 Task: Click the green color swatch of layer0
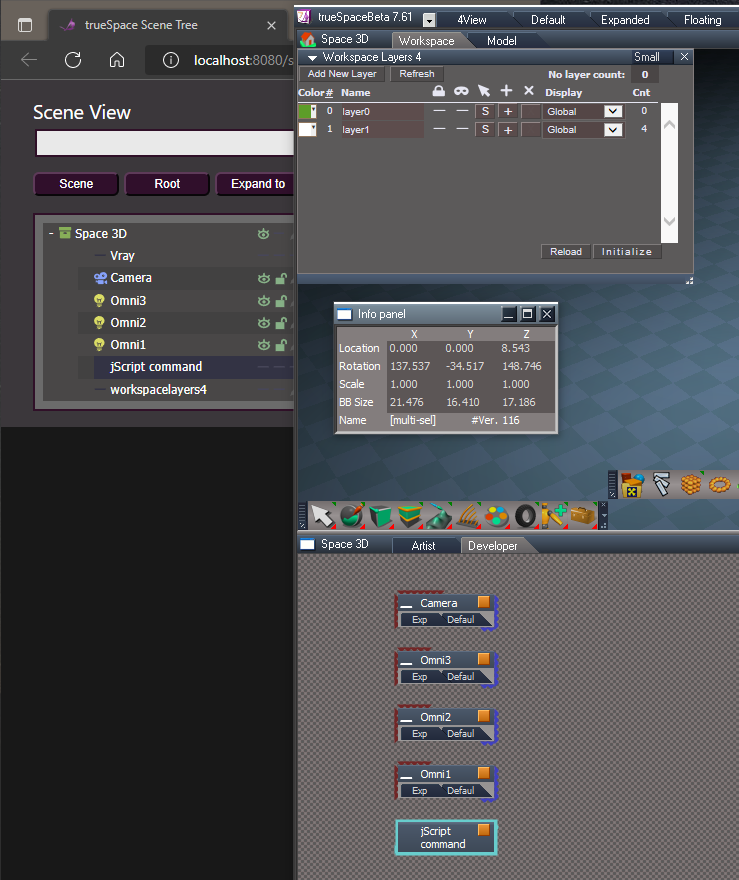tap(307, 112)
